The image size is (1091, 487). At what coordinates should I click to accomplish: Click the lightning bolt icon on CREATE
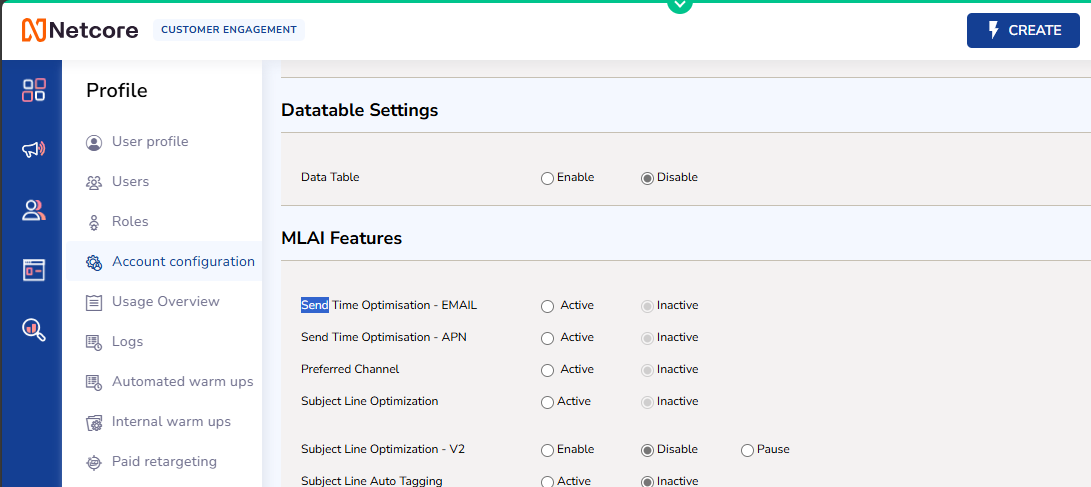(993, 30)
